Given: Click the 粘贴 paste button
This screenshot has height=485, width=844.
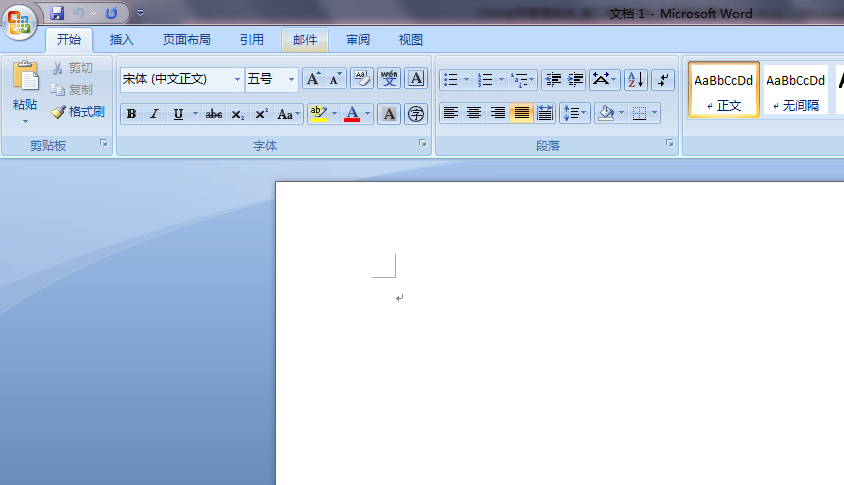Looking at the screenshot, I should [25, 93].
